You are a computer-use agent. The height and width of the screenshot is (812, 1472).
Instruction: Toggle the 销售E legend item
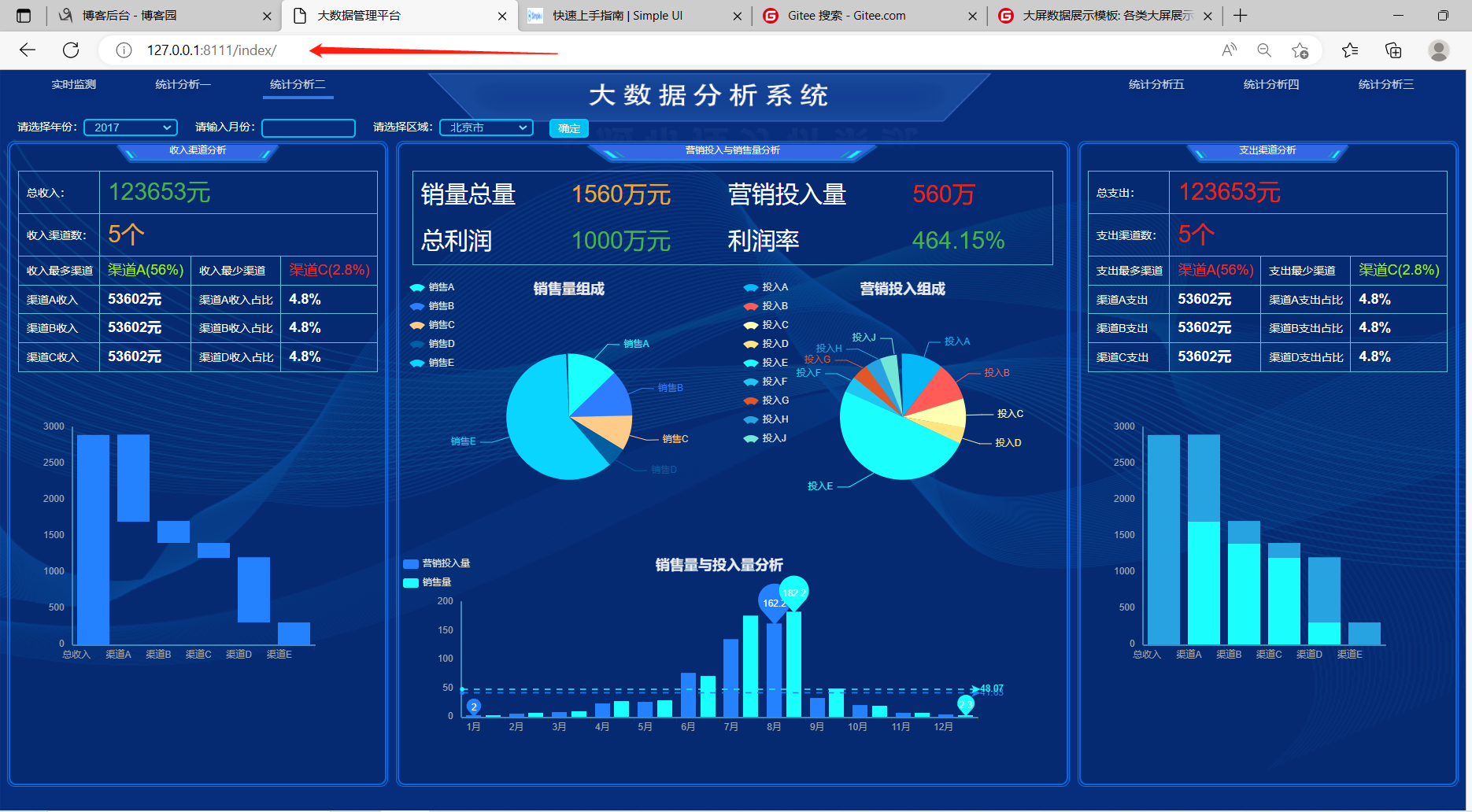point(432,363)
